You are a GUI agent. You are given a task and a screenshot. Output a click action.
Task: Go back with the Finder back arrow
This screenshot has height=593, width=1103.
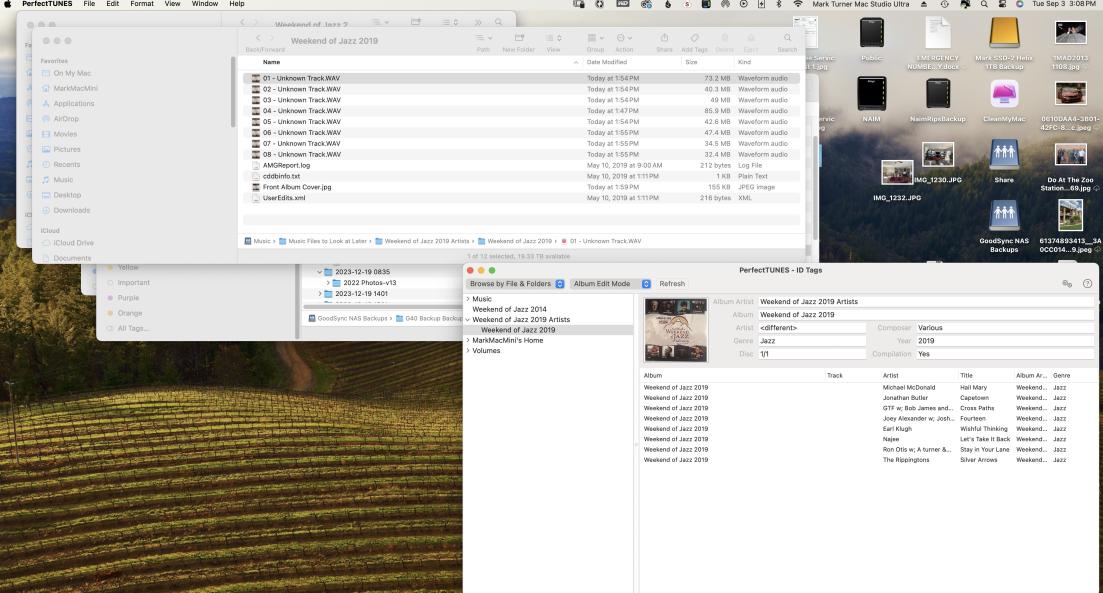(257, 38)
